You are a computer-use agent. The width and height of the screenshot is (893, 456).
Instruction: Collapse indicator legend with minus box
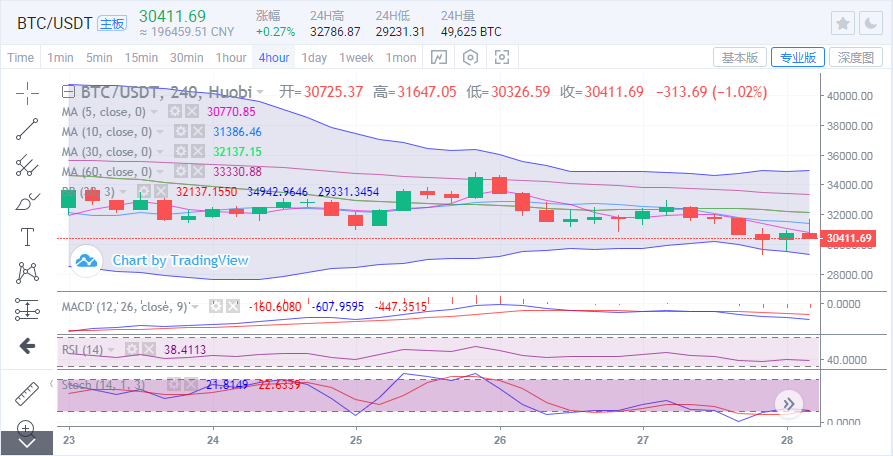(69, 92)
